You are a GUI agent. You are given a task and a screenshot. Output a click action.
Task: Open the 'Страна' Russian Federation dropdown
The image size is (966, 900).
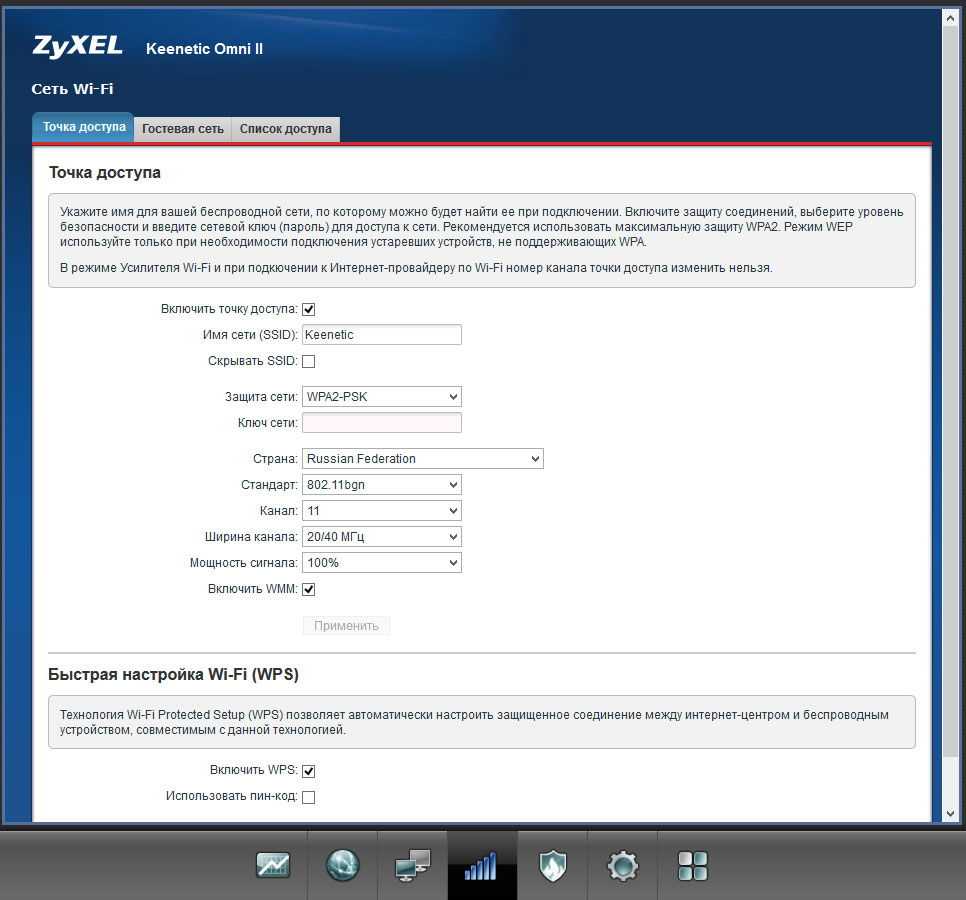422,459
